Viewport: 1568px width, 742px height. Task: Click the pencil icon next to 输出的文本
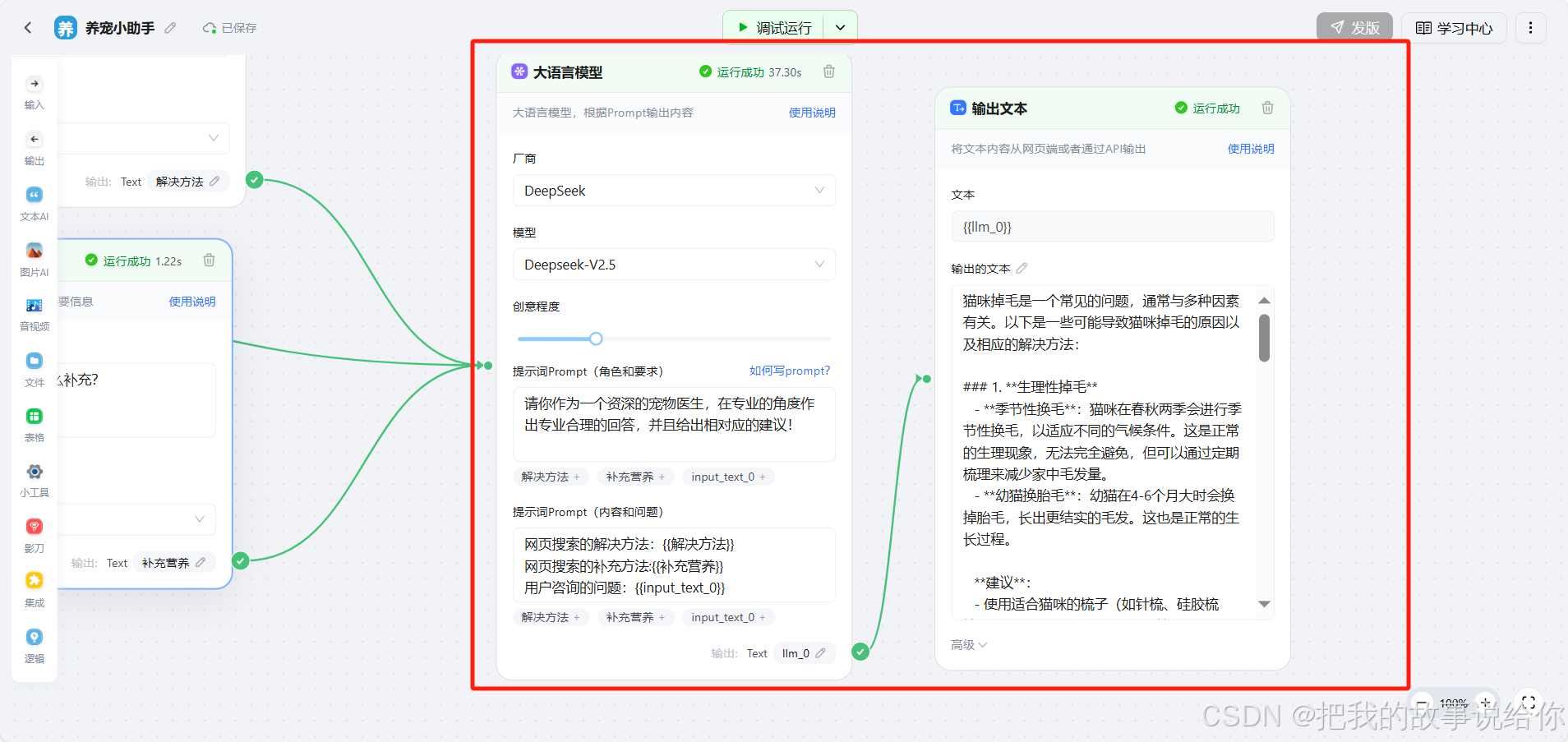pyautogui.click(x=1022, y=268)
